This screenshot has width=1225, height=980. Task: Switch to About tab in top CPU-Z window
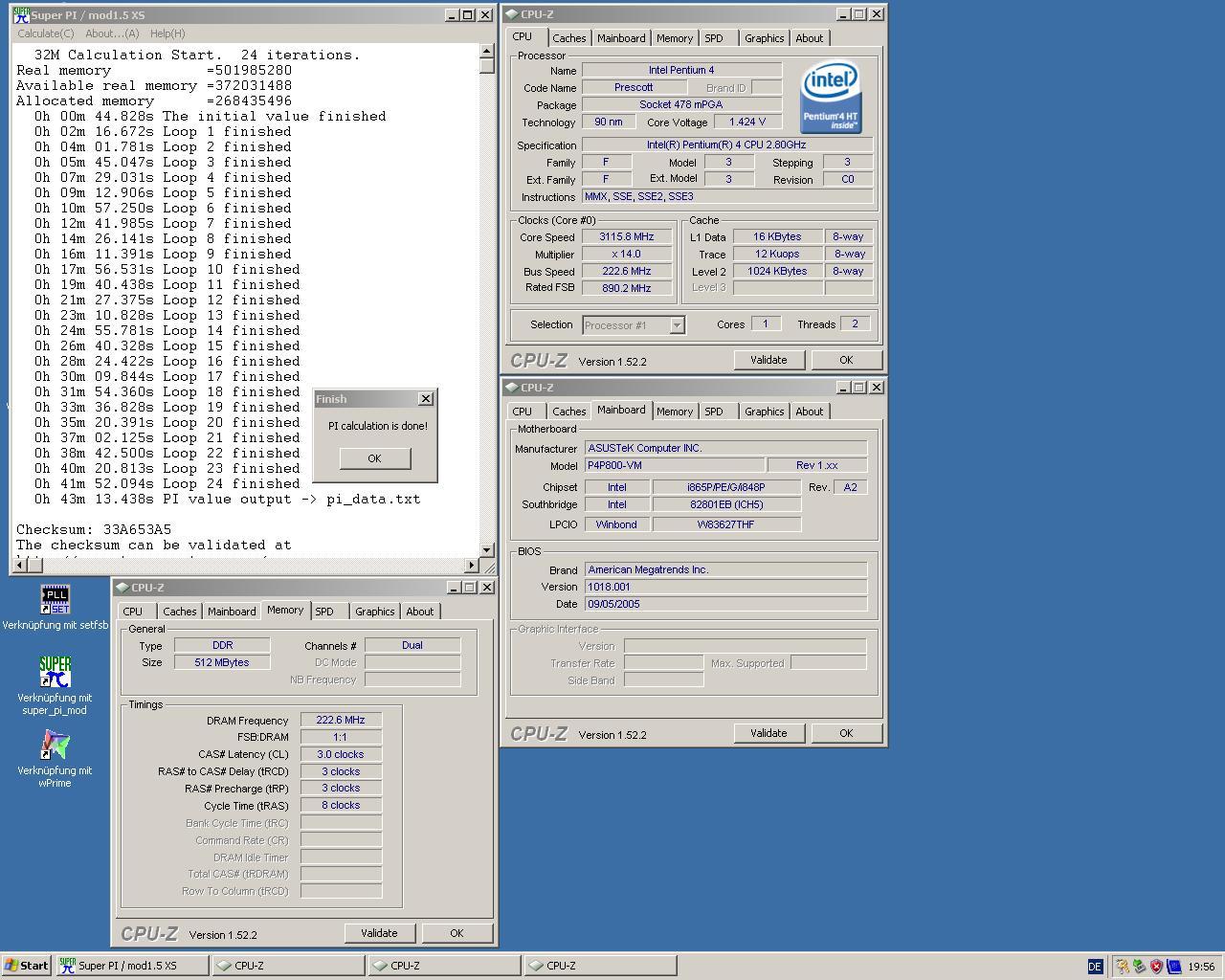click(x=809, y=38)
